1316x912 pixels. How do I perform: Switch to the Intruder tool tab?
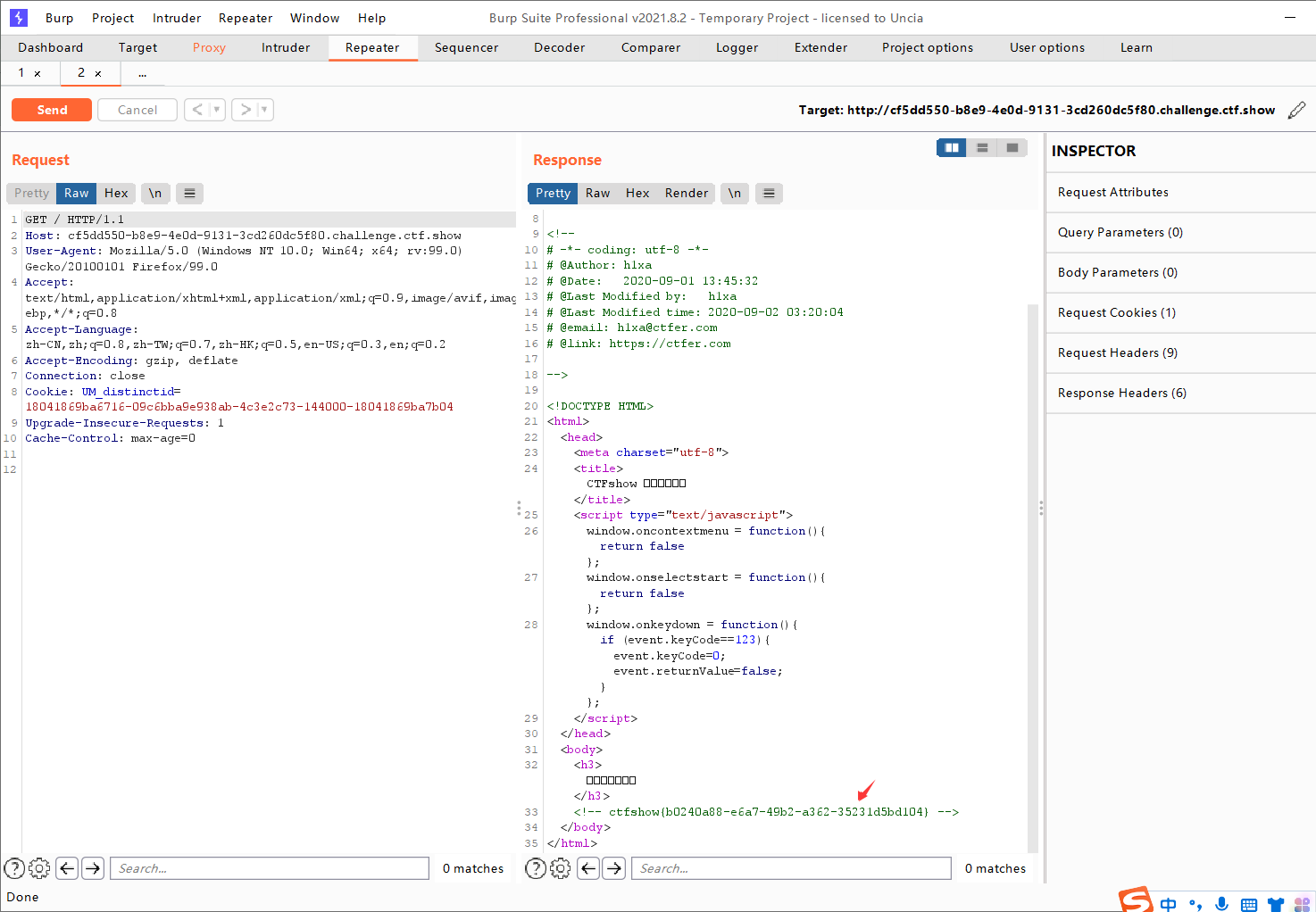coord(286,47)
